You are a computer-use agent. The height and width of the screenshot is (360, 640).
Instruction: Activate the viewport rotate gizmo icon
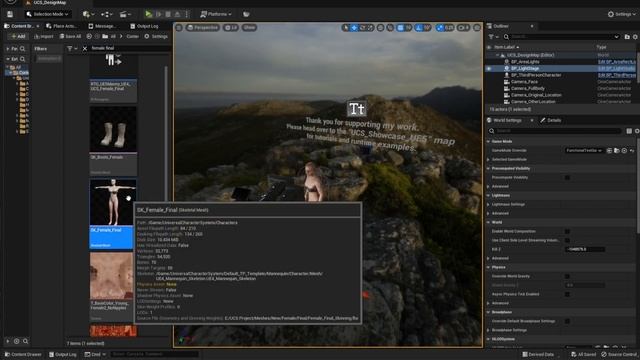pos(362,28)
